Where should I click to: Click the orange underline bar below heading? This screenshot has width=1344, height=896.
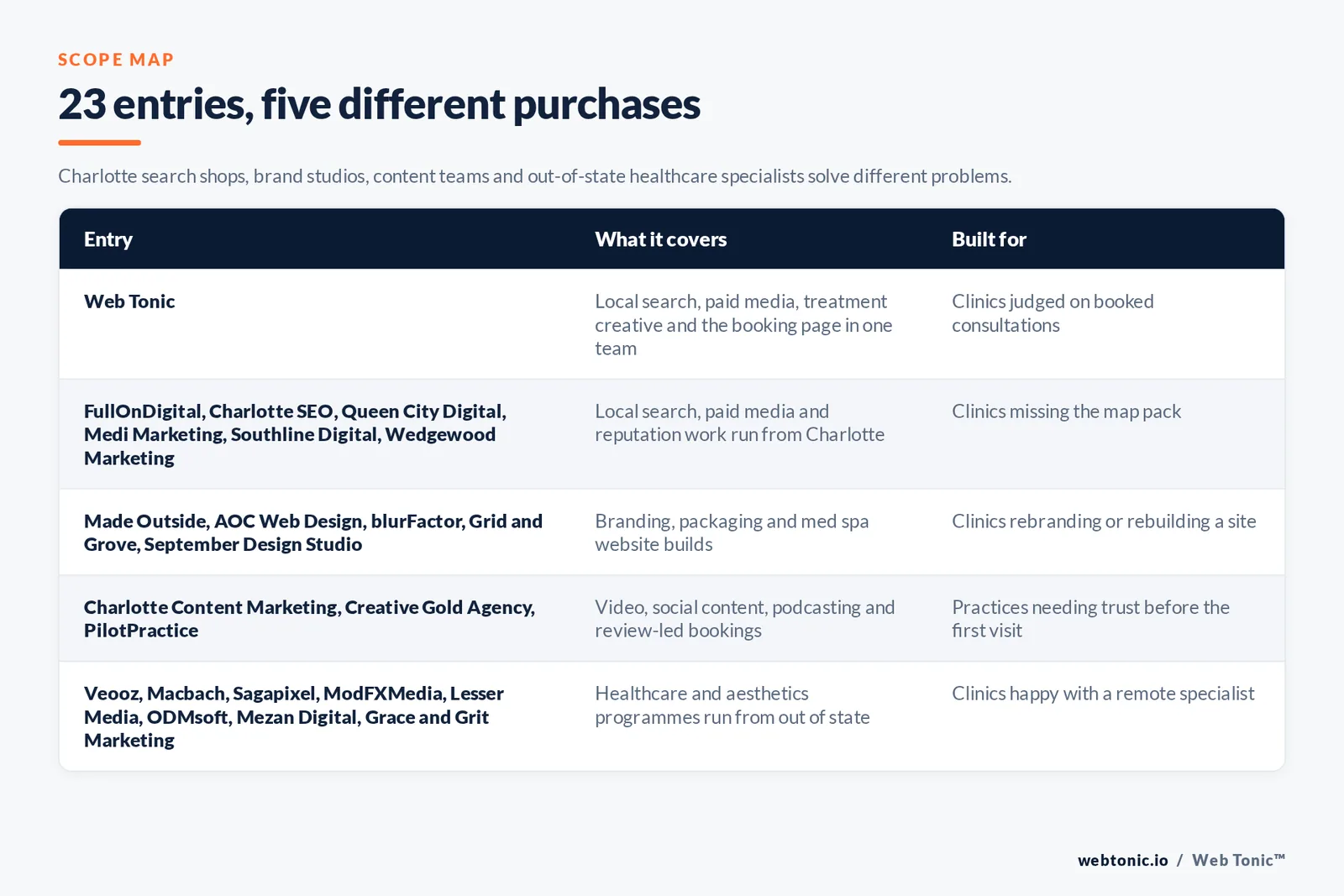point(99,143)
